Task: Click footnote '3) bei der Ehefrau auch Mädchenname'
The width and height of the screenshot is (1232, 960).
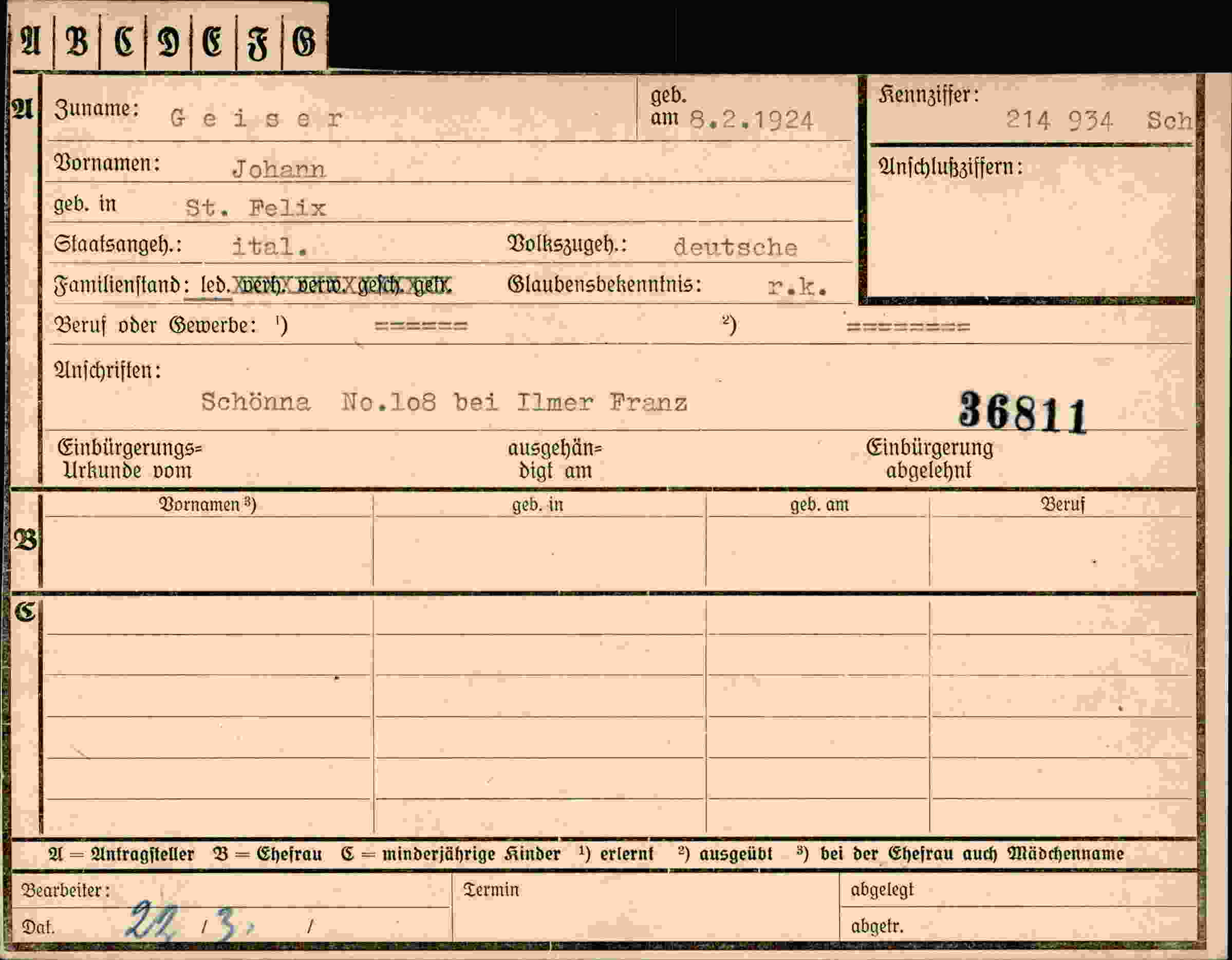Action: click(x=961, y=854)
